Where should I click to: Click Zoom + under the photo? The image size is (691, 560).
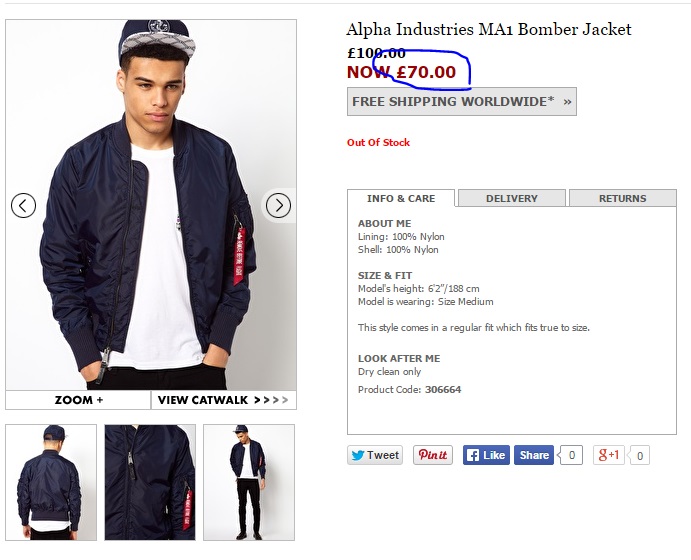[79, 400]
